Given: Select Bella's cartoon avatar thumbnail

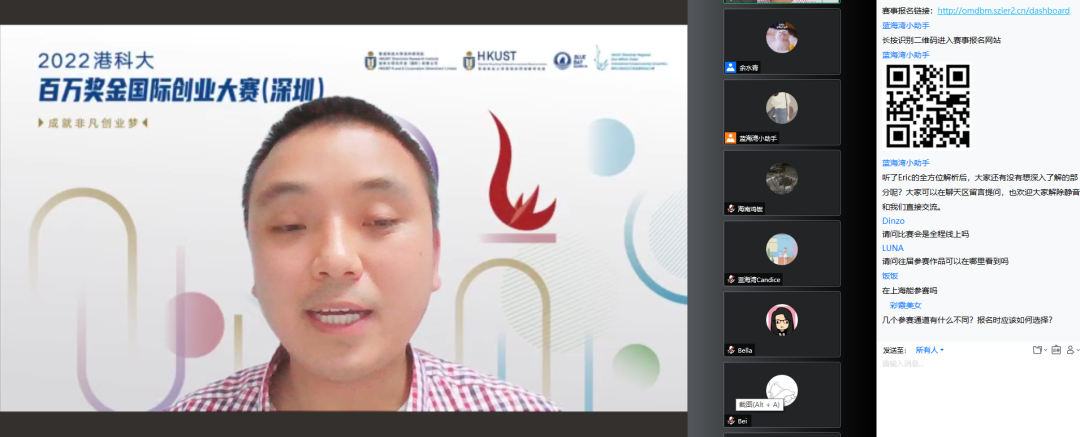Looking at the screenshot, I should pyautogui.click(x=782, y=320).
